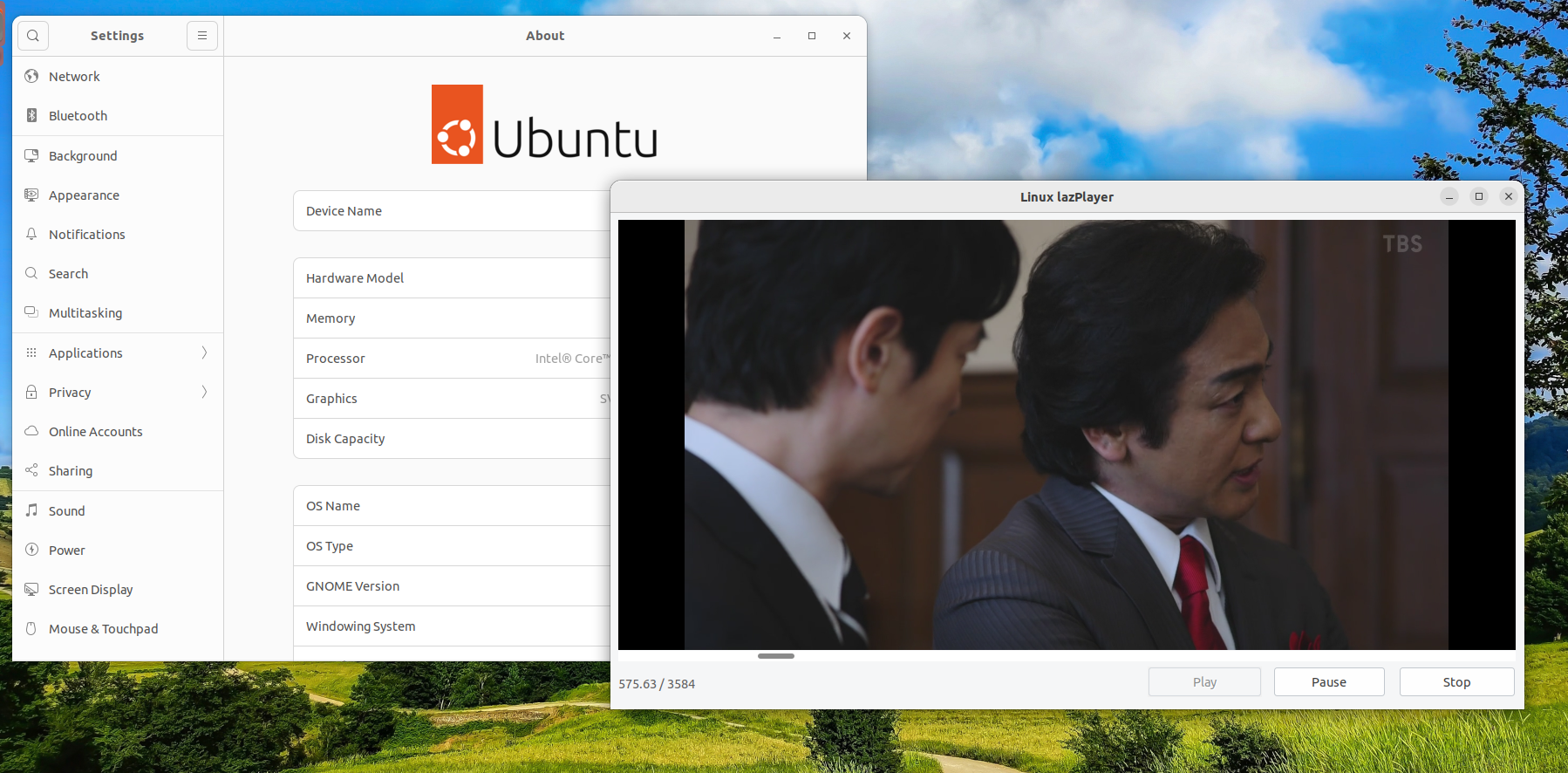Viewport: 1568px width, 773px height.
Task: Click the Linux lazPlayer title bar text
Action: [1067, 197]
